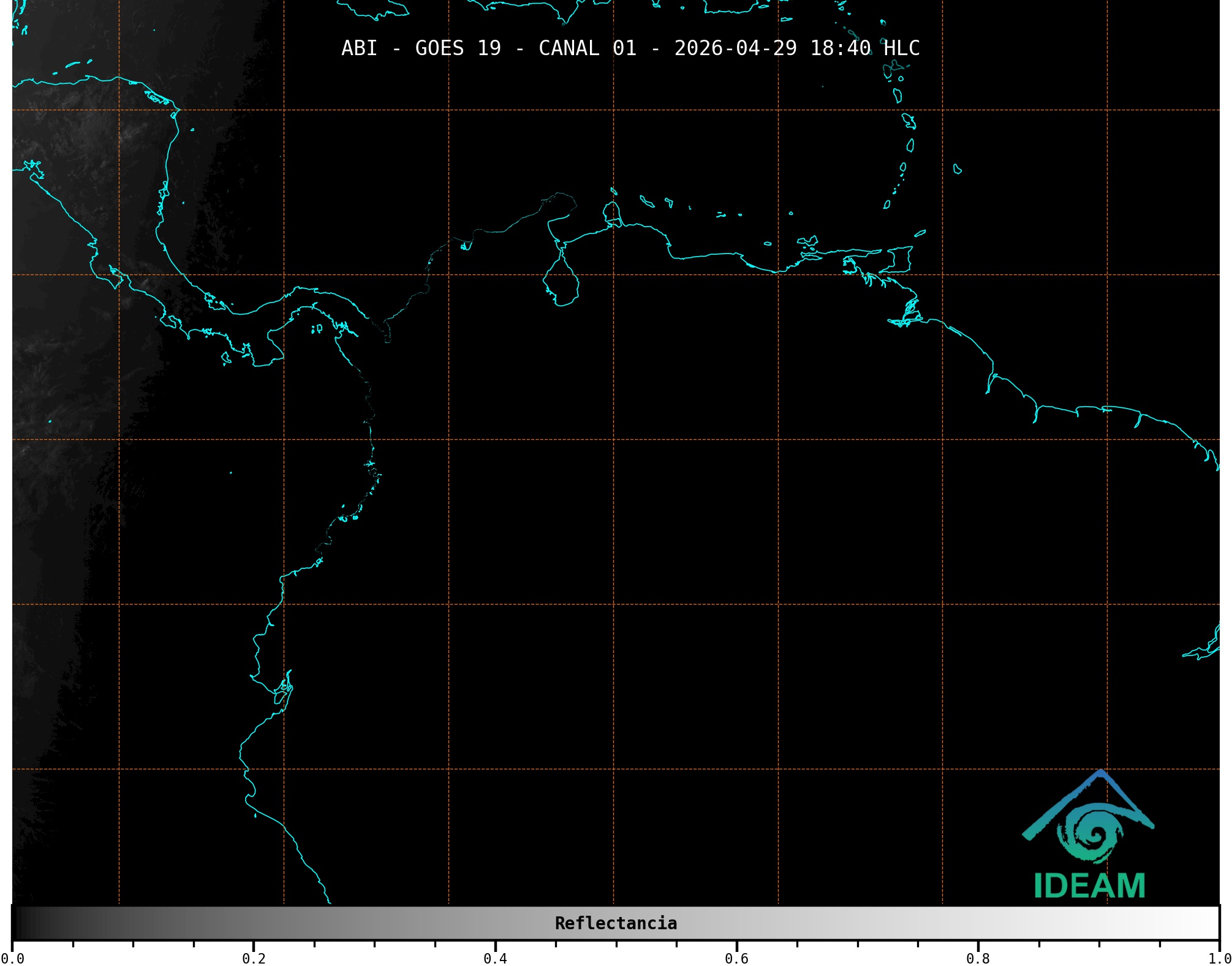Click the ABI GOES 19 title text
This screenshot has height=966, width=1232.
(420, 48)
